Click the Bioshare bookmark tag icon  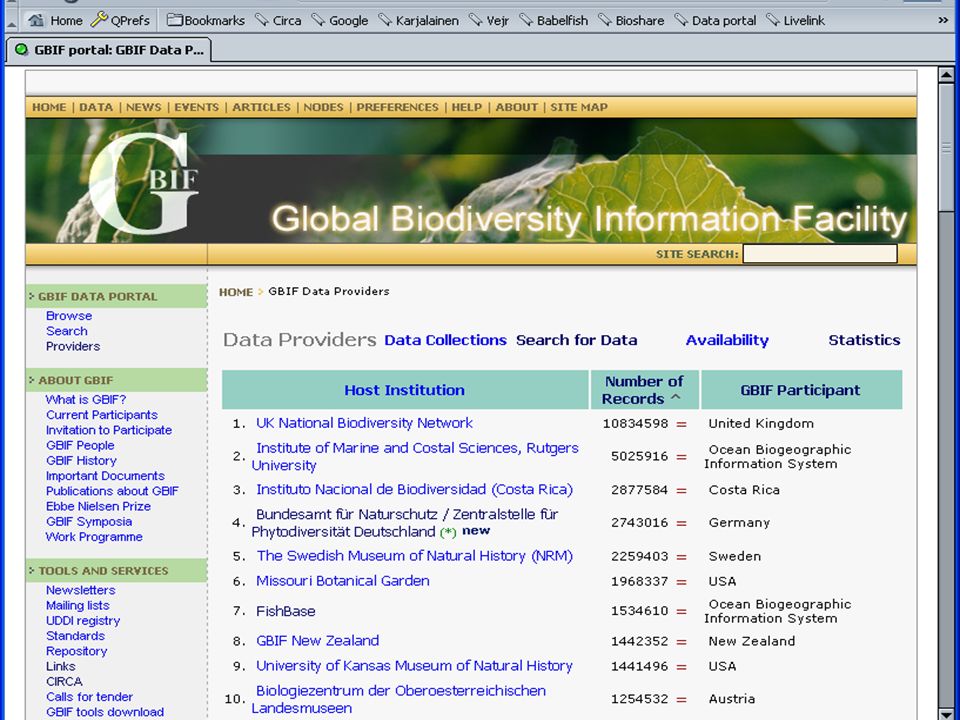[605, 20]
